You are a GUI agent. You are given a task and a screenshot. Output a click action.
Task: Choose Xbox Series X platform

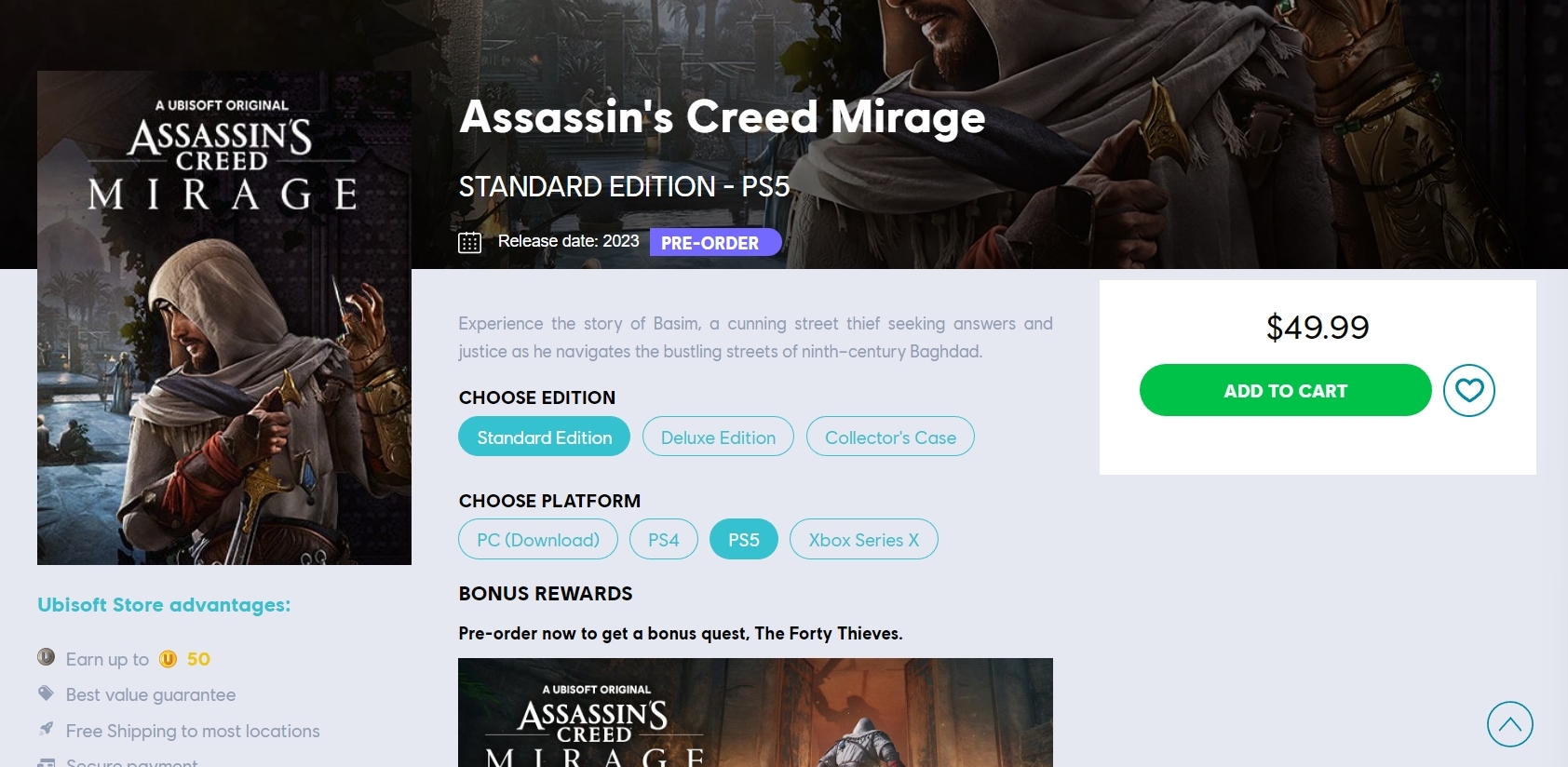pos(863,539)
